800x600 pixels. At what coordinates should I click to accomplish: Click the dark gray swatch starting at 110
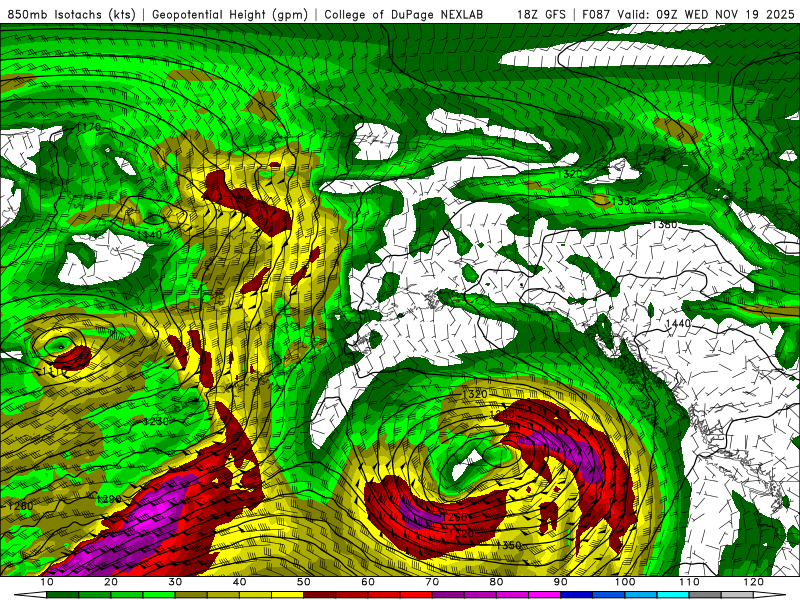705,595
